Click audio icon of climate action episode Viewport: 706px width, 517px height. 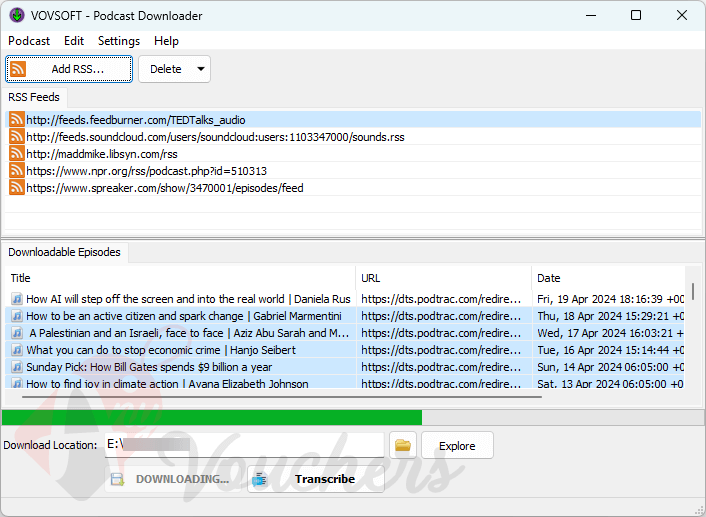pyautogui.click(x=17, y=384)
